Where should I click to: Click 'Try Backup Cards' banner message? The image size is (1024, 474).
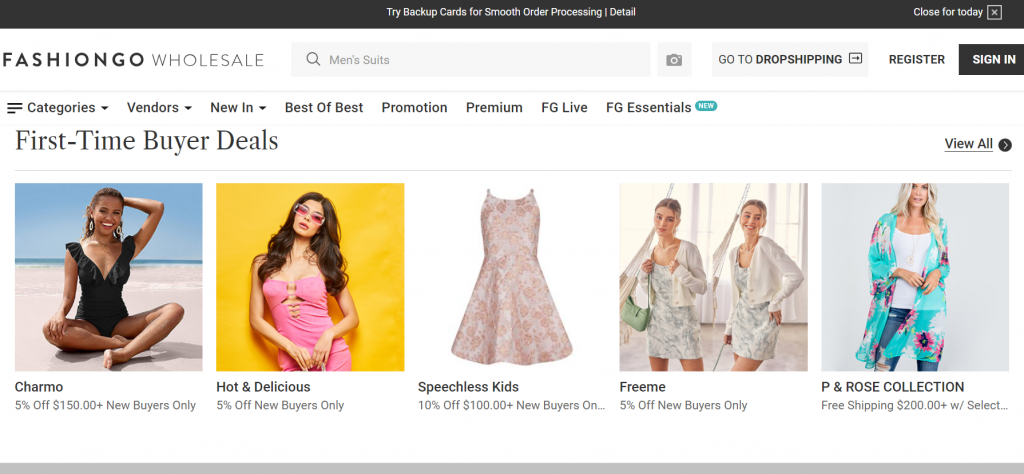(494, 12)
